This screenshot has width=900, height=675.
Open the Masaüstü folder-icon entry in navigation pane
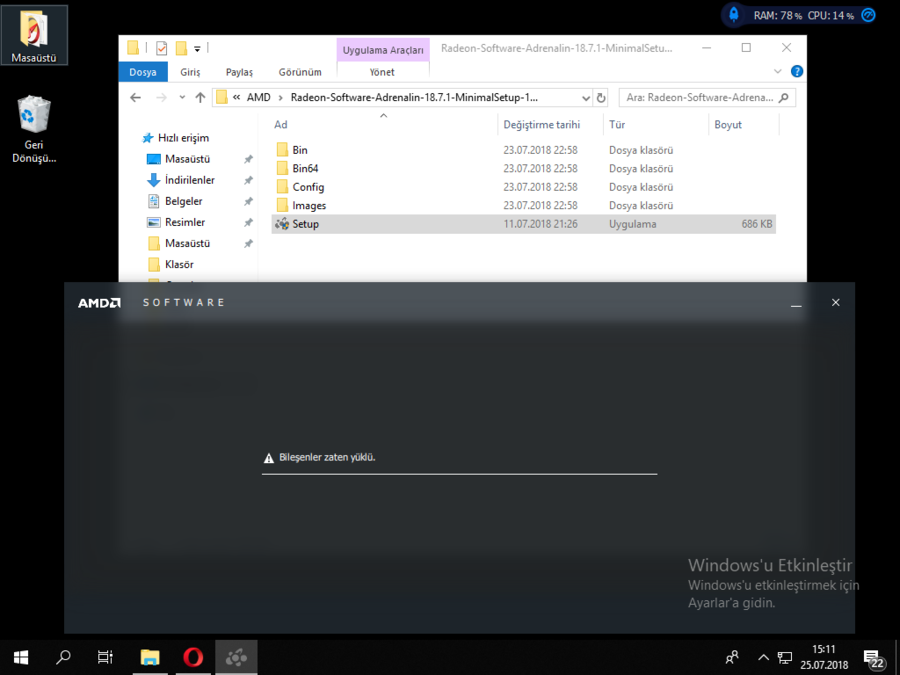[180, 243]
